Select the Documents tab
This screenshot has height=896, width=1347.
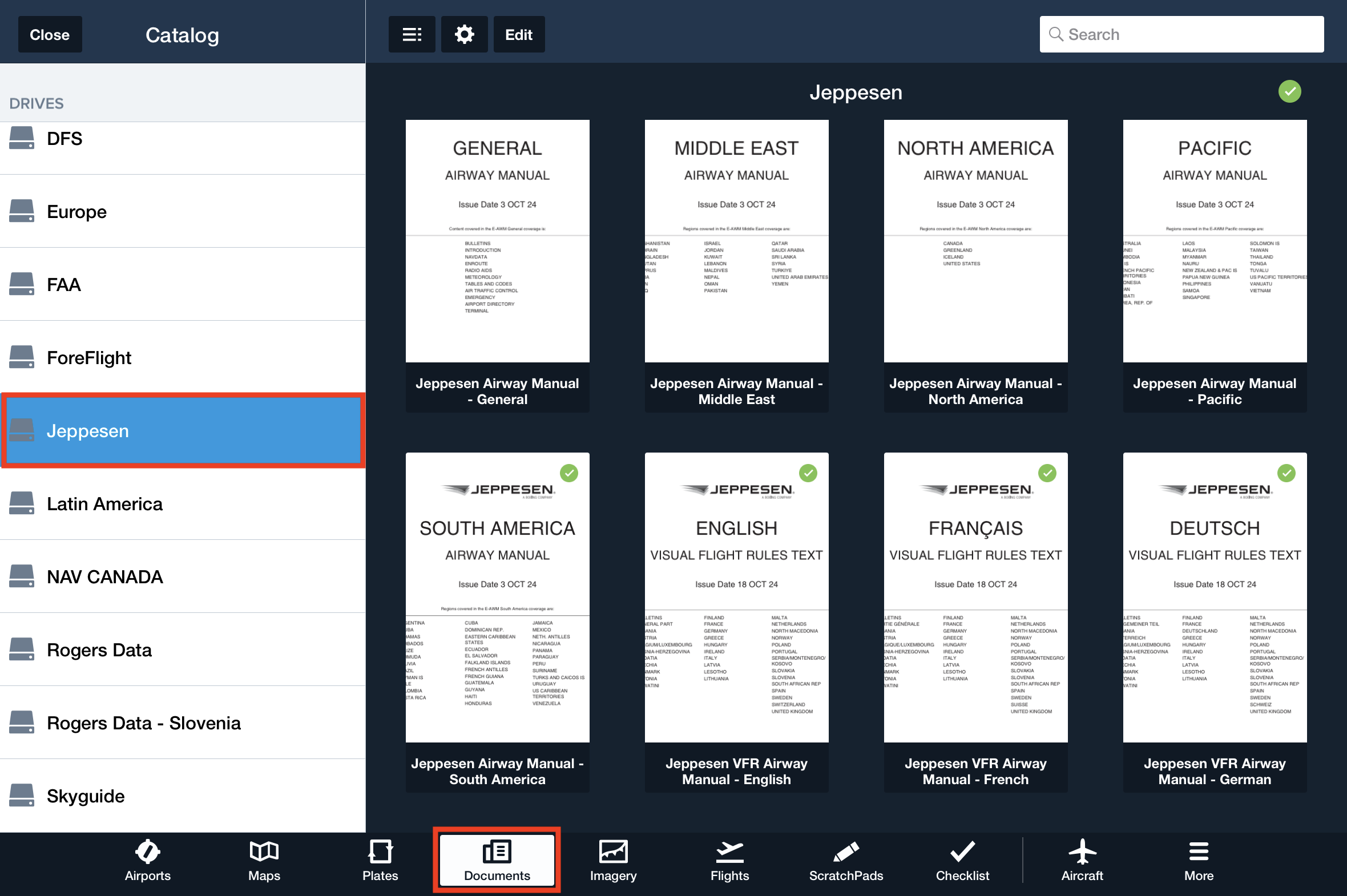pyautogui.click(x=497, y=861)
